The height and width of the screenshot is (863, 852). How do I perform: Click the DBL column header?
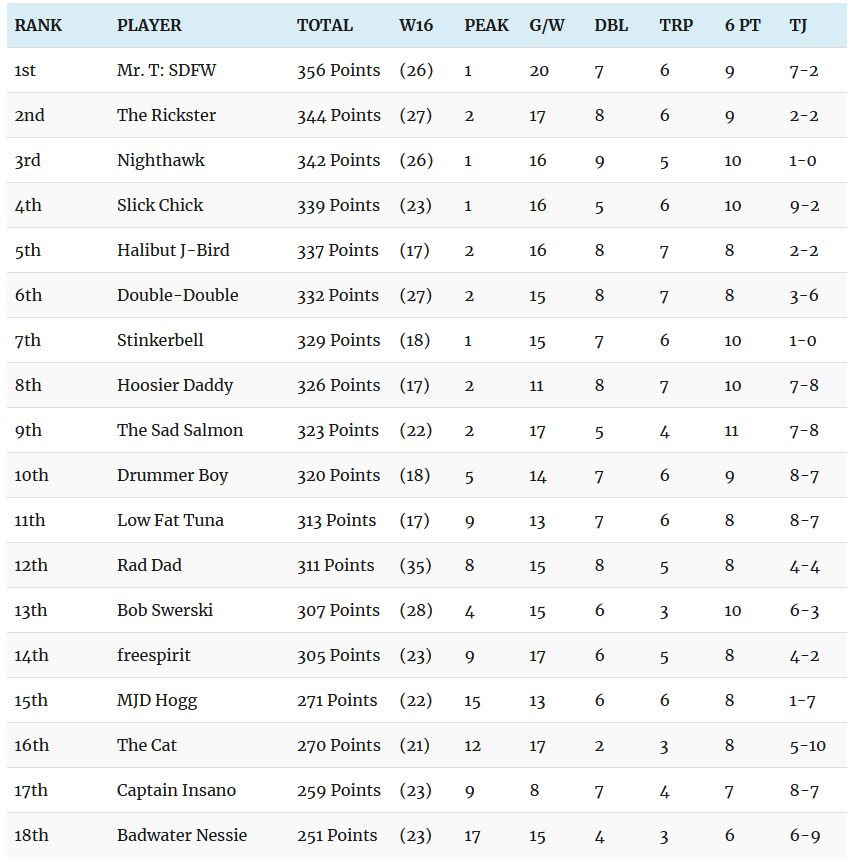pos(611,25)
